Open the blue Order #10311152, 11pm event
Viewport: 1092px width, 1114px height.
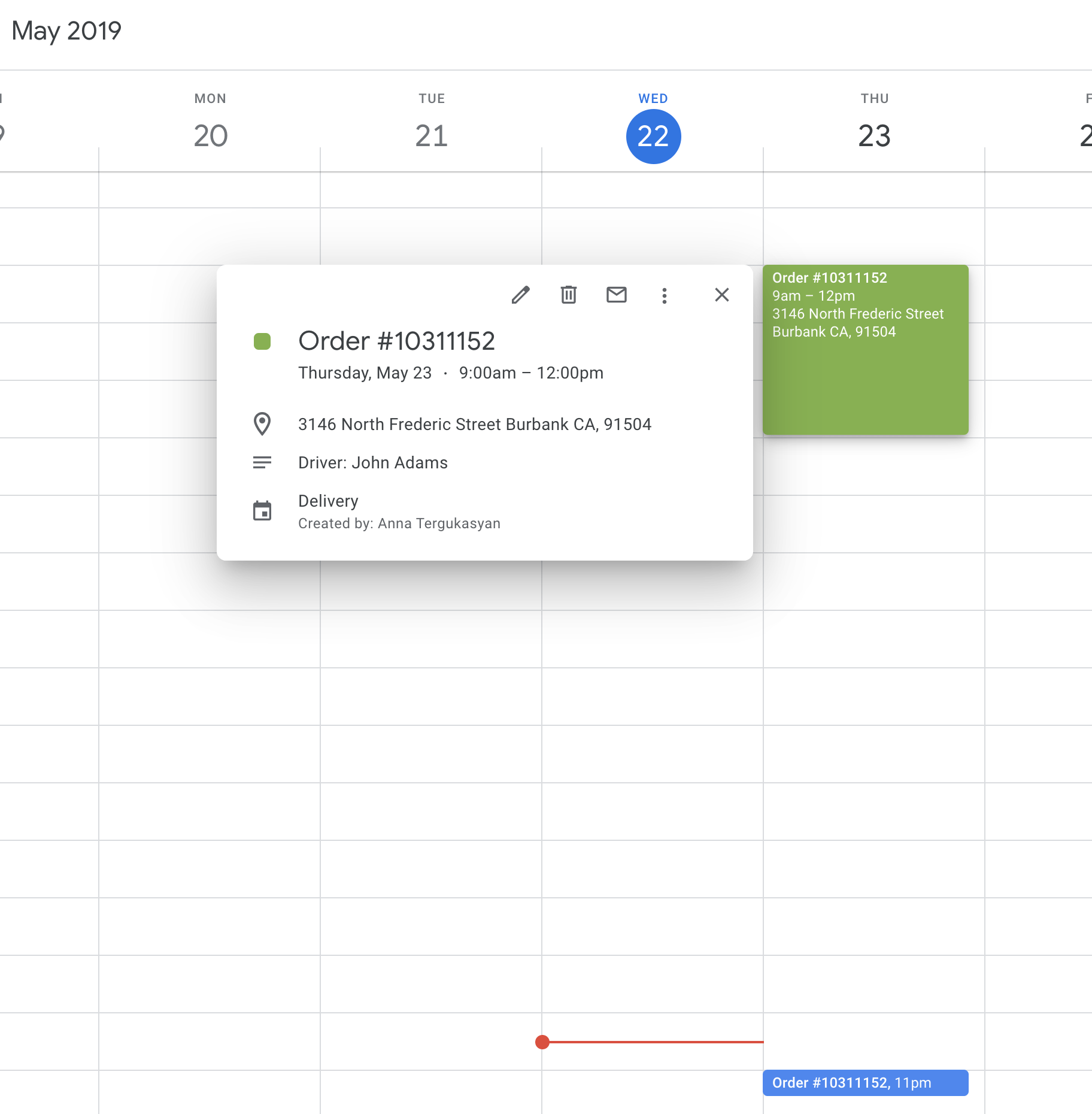866,1083
